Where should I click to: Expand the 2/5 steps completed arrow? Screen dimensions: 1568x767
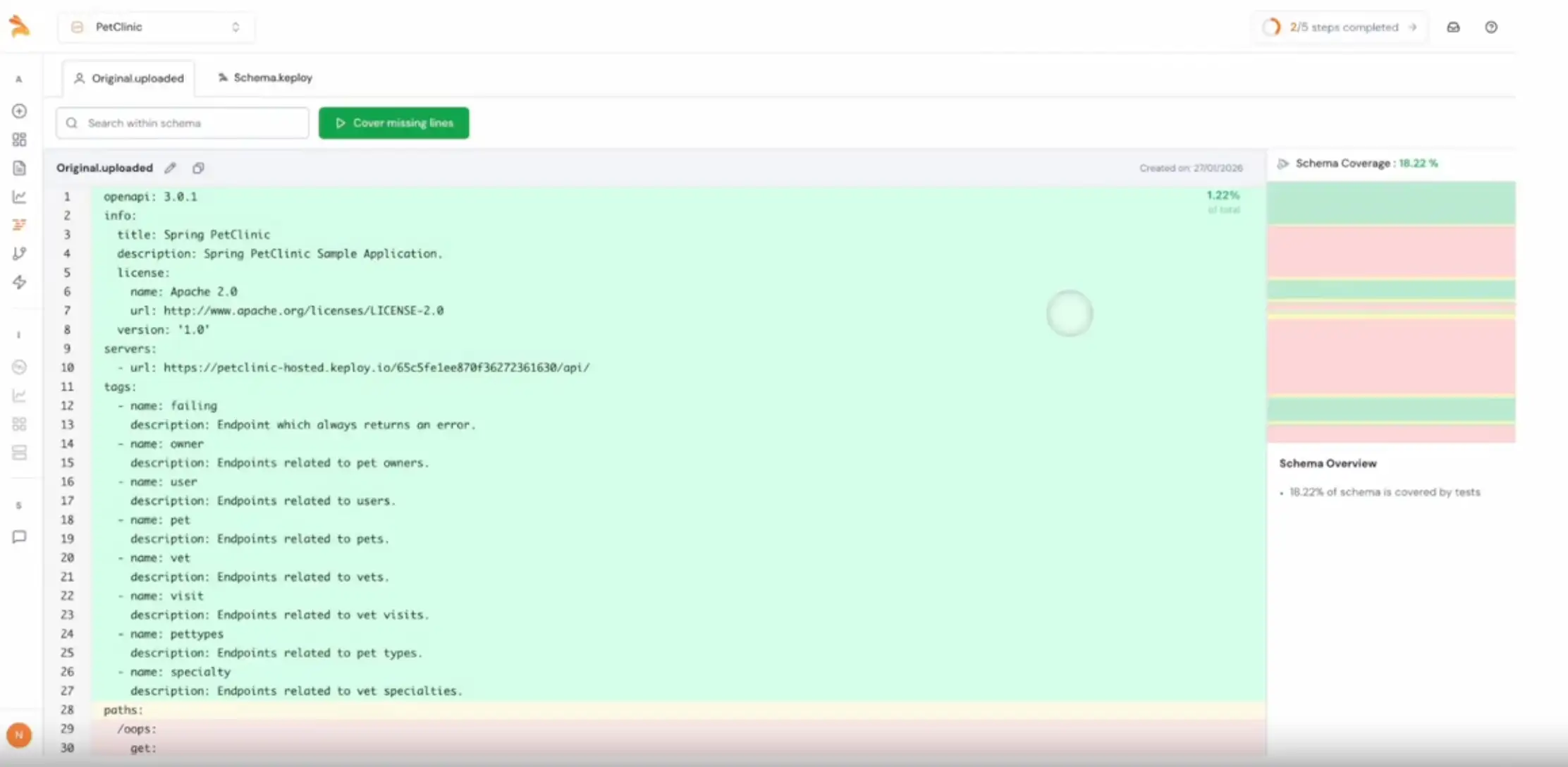click(x=1412, y=27)
